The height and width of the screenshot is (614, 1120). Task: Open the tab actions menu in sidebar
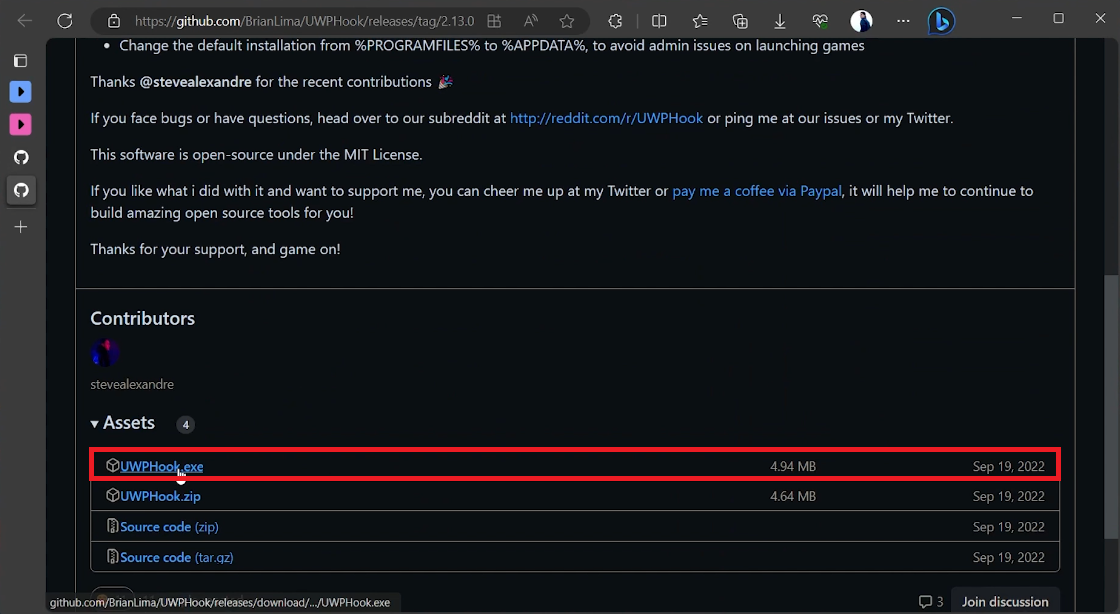point(21,61)
